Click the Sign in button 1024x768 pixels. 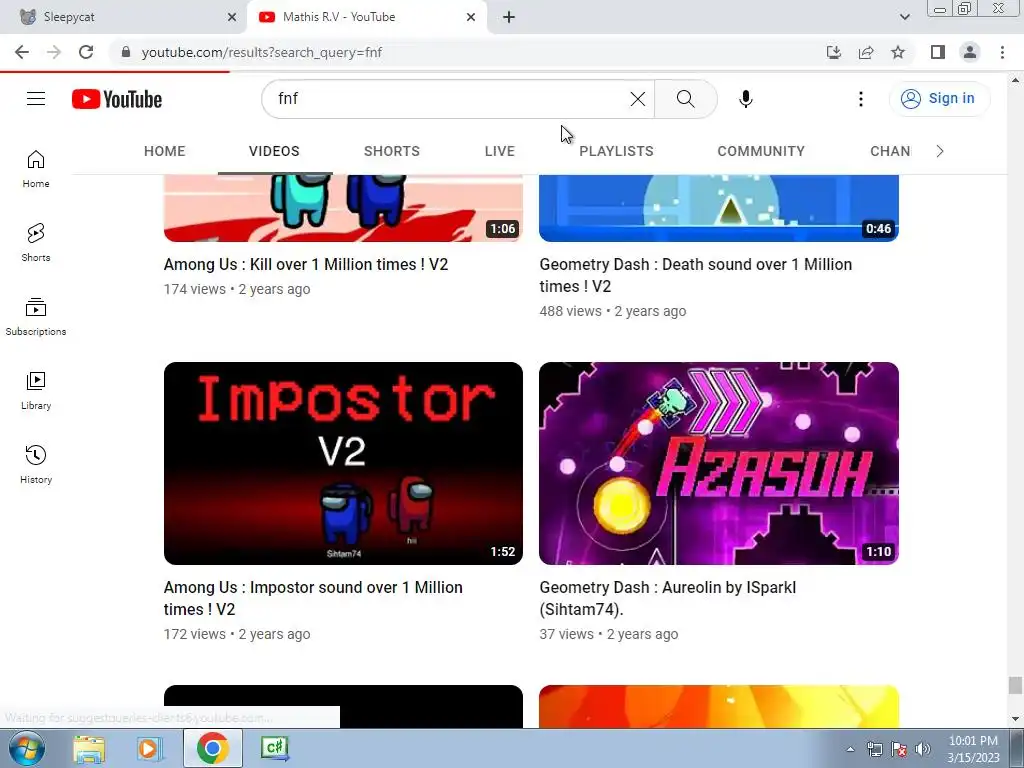click(939, 99)
